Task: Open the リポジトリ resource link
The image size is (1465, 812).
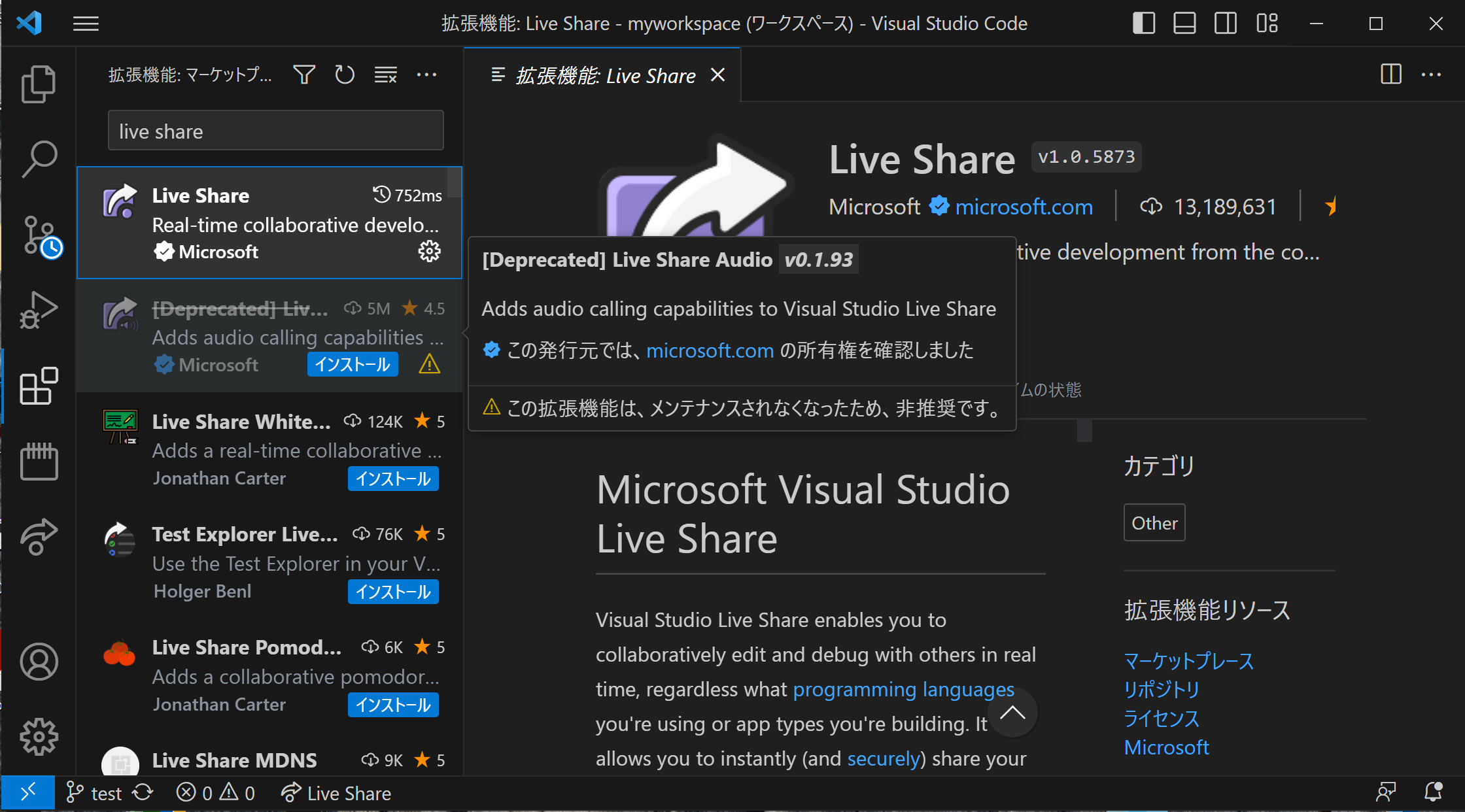Action: pos(1162,690)
